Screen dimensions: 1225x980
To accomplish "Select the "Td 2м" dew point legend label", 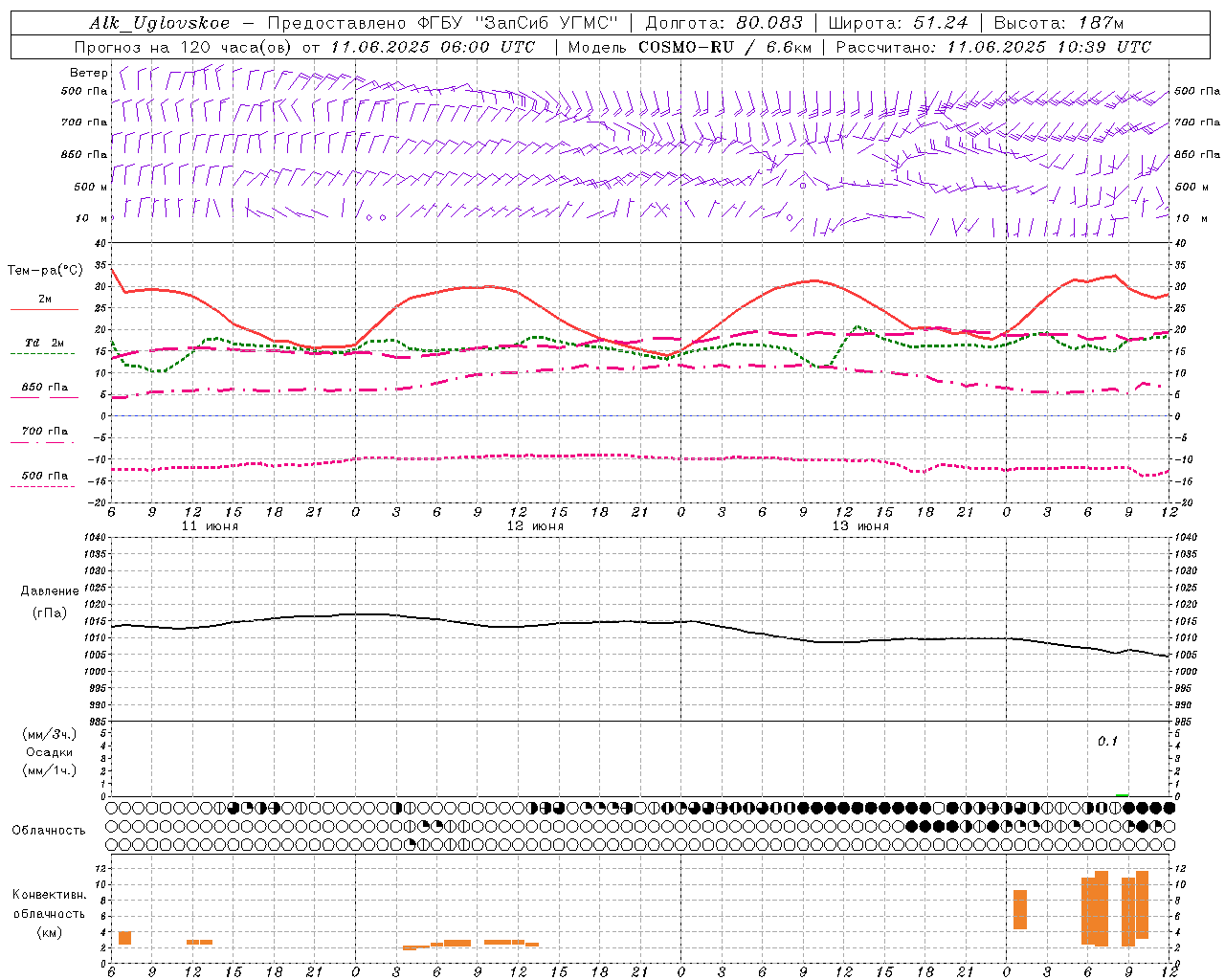I will click(45, 343).
